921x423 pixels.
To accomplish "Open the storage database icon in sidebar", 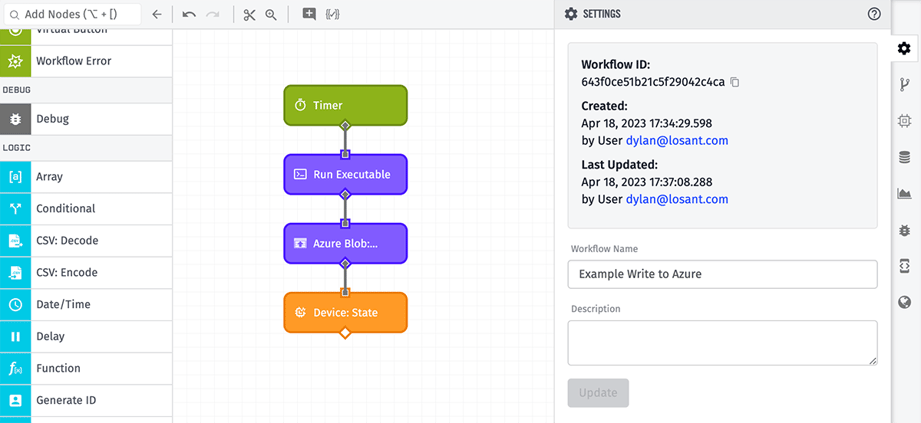I will pos(904,157).
